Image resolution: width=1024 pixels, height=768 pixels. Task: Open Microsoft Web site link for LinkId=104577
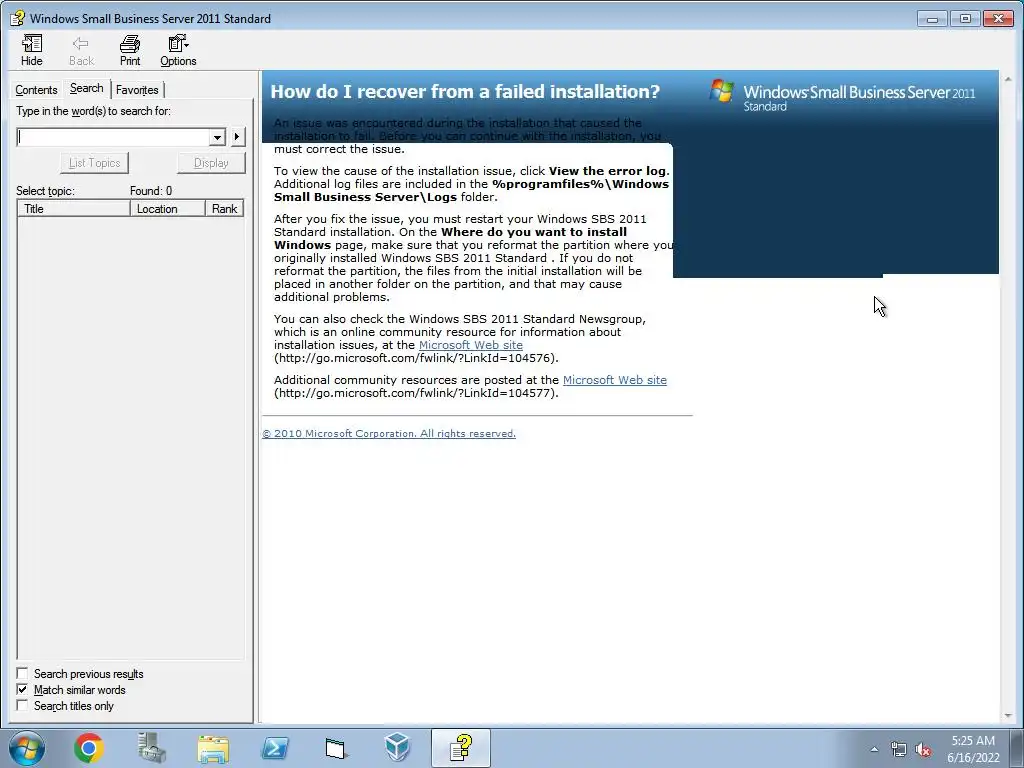615,379
